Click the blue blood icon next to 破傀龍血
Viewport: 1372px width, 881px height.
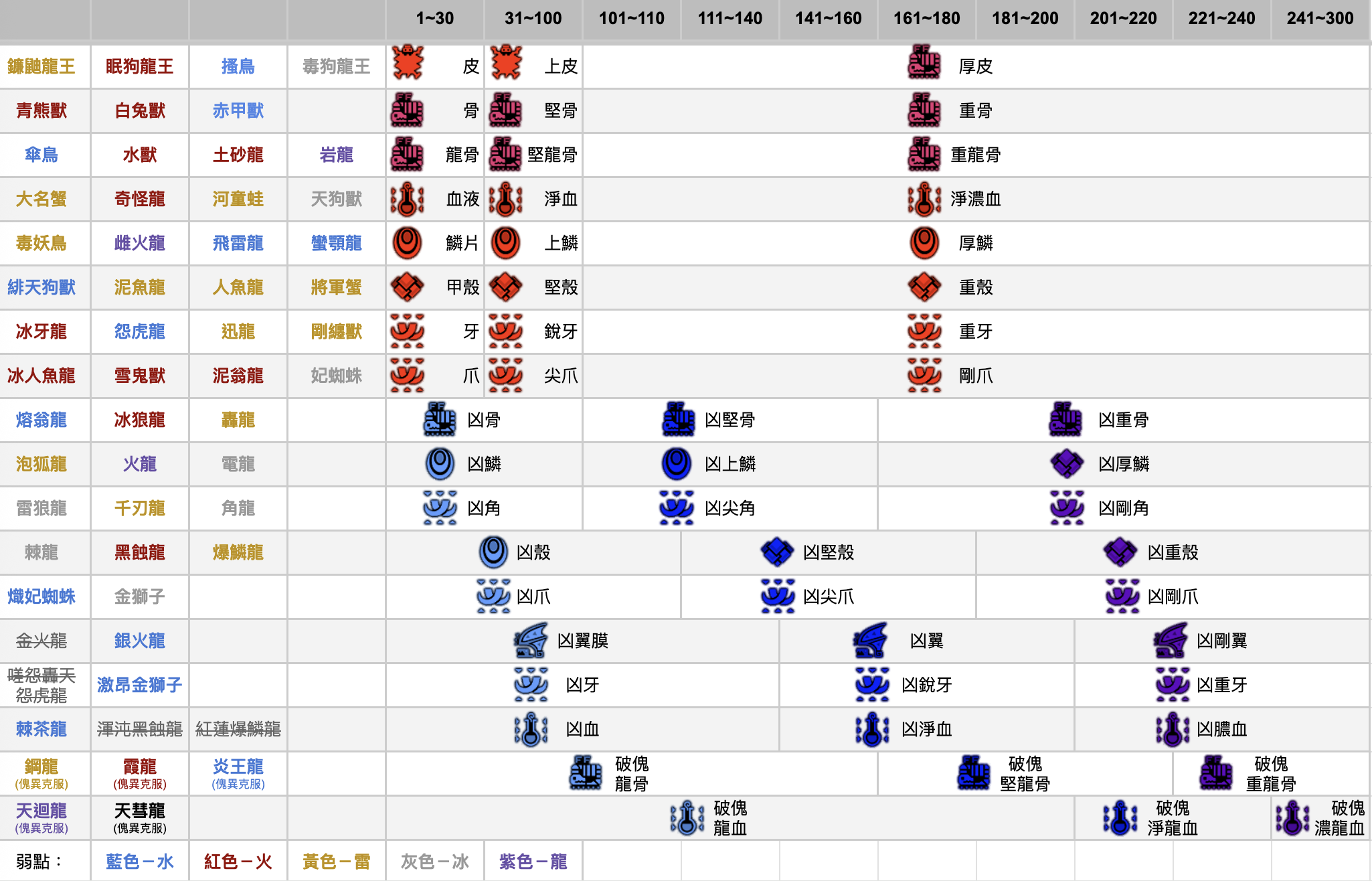click(x=687, y=817)
